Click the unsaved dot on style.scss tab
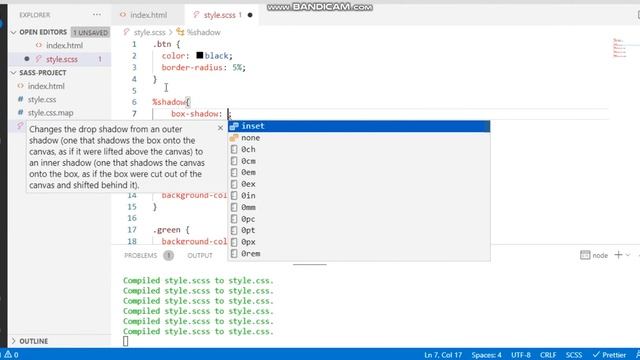 tap(250, 15)
